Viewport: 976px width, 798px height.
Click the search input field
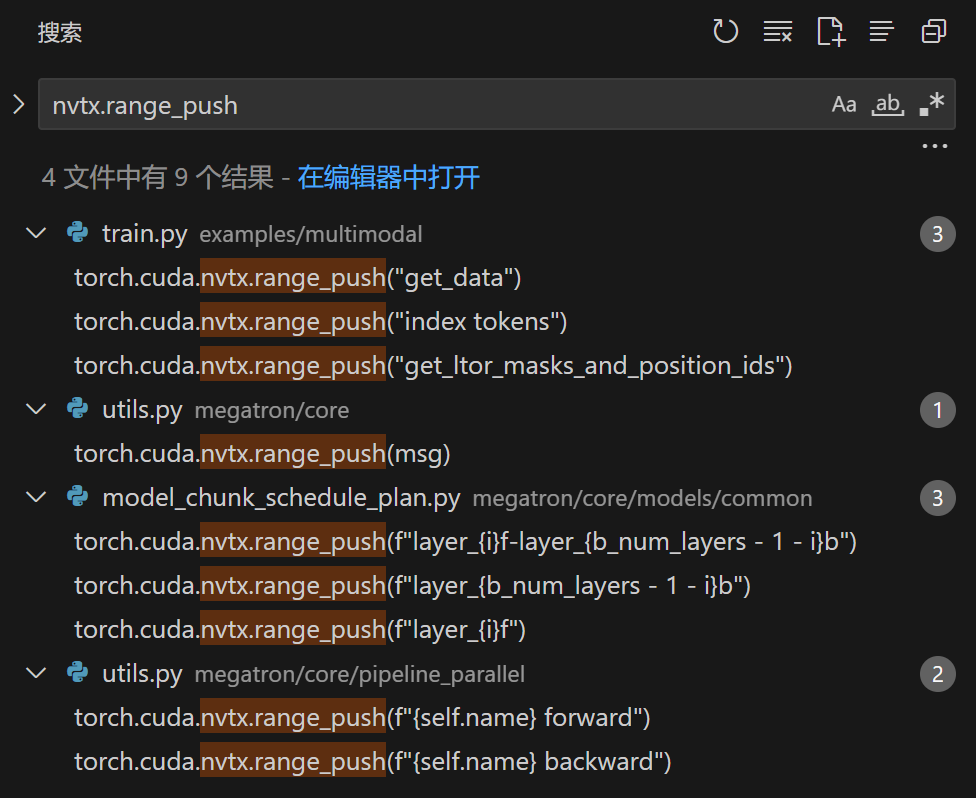(430, 105)
